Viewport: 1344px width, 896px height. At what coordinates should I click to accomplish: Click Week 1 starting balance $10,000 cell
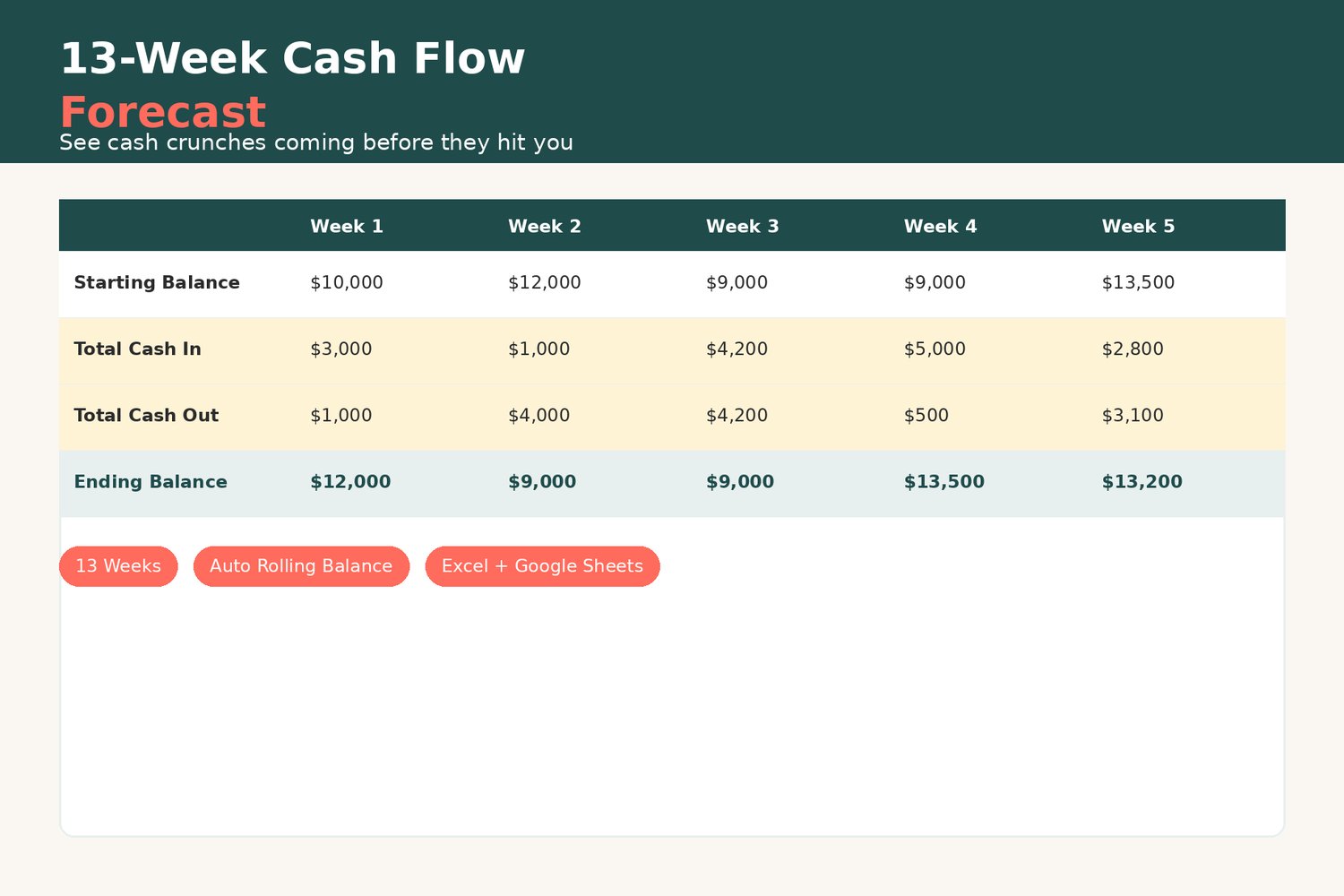[x=347, y=283]
